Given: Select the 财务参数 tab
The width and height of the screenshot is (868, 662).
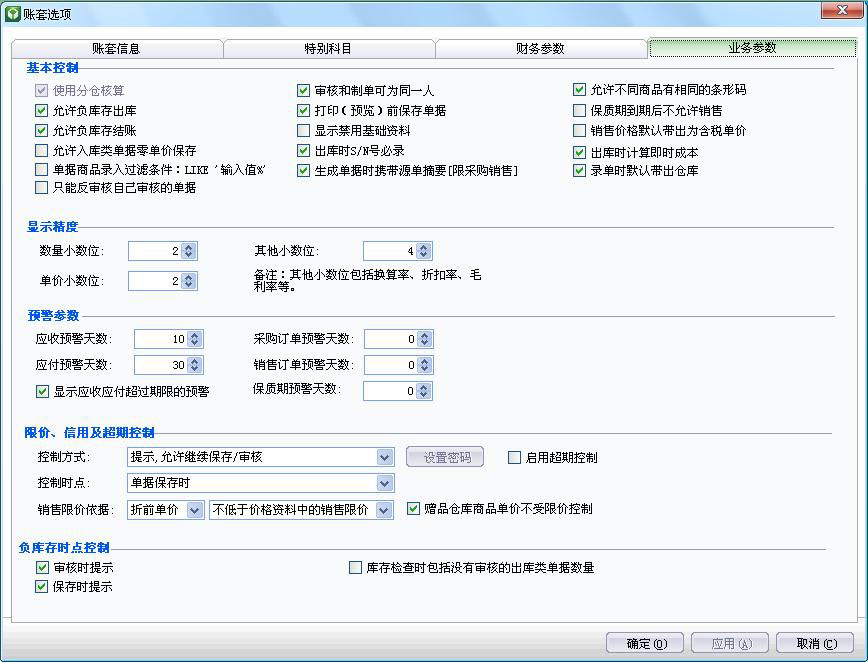Looking at the screenshot, I should tap(540, 46).
